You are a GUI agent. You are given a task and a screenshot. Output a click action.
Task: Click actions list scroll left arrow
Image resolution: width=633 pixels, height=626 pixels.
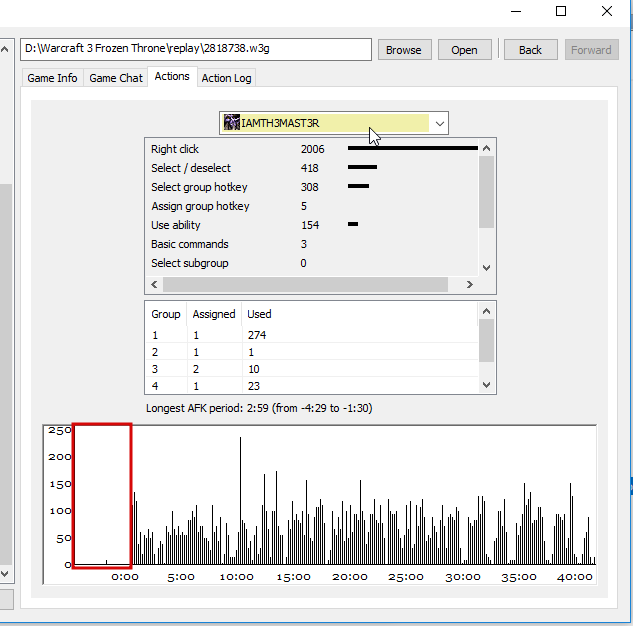[154, 285]
